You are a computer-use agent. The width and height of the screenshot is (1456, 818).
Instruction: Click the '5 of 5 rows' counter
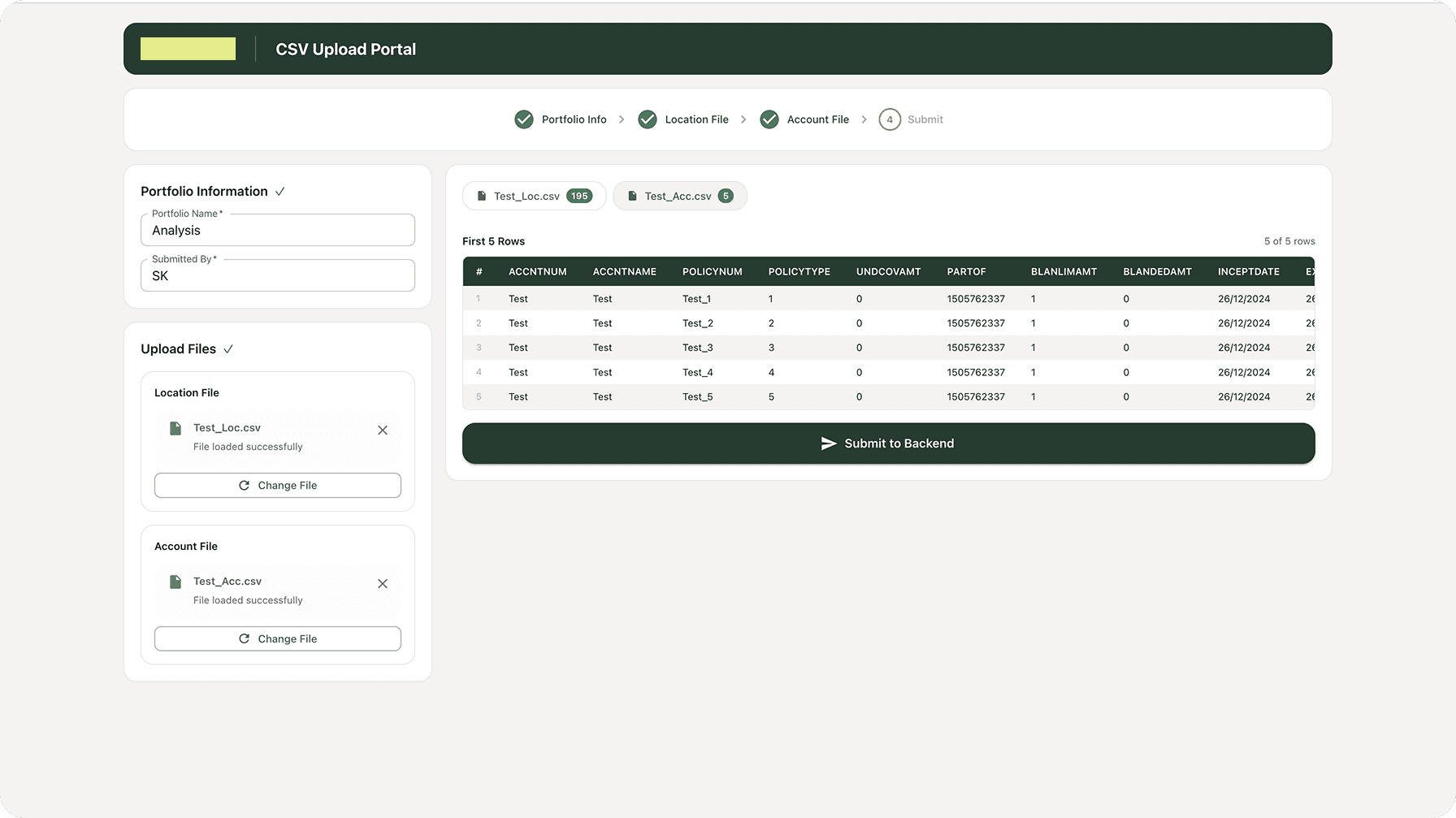(1289, 241)
